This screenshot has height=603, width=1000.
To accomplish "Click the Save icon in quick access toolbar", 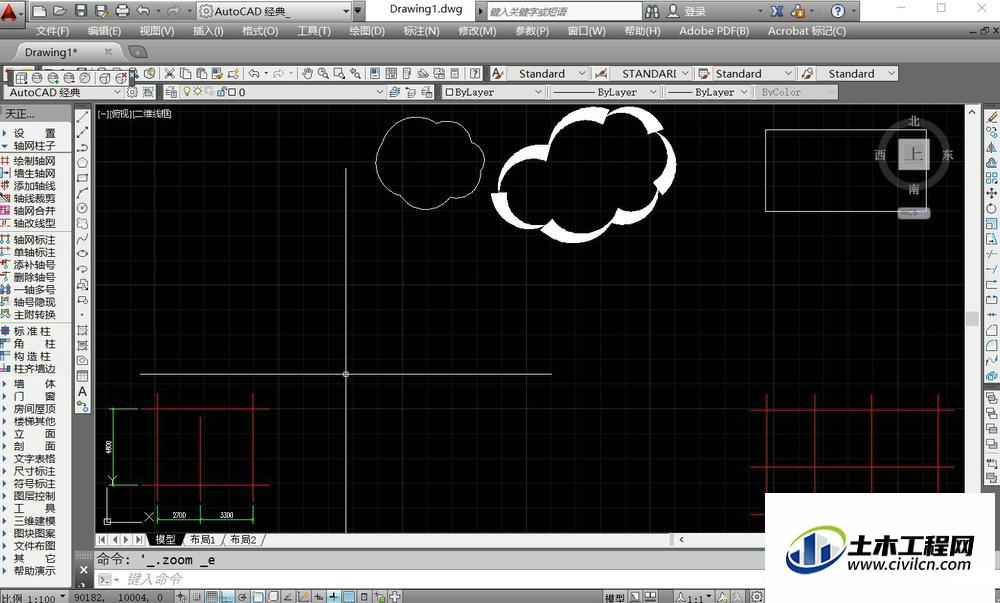I will click(80, 11).
